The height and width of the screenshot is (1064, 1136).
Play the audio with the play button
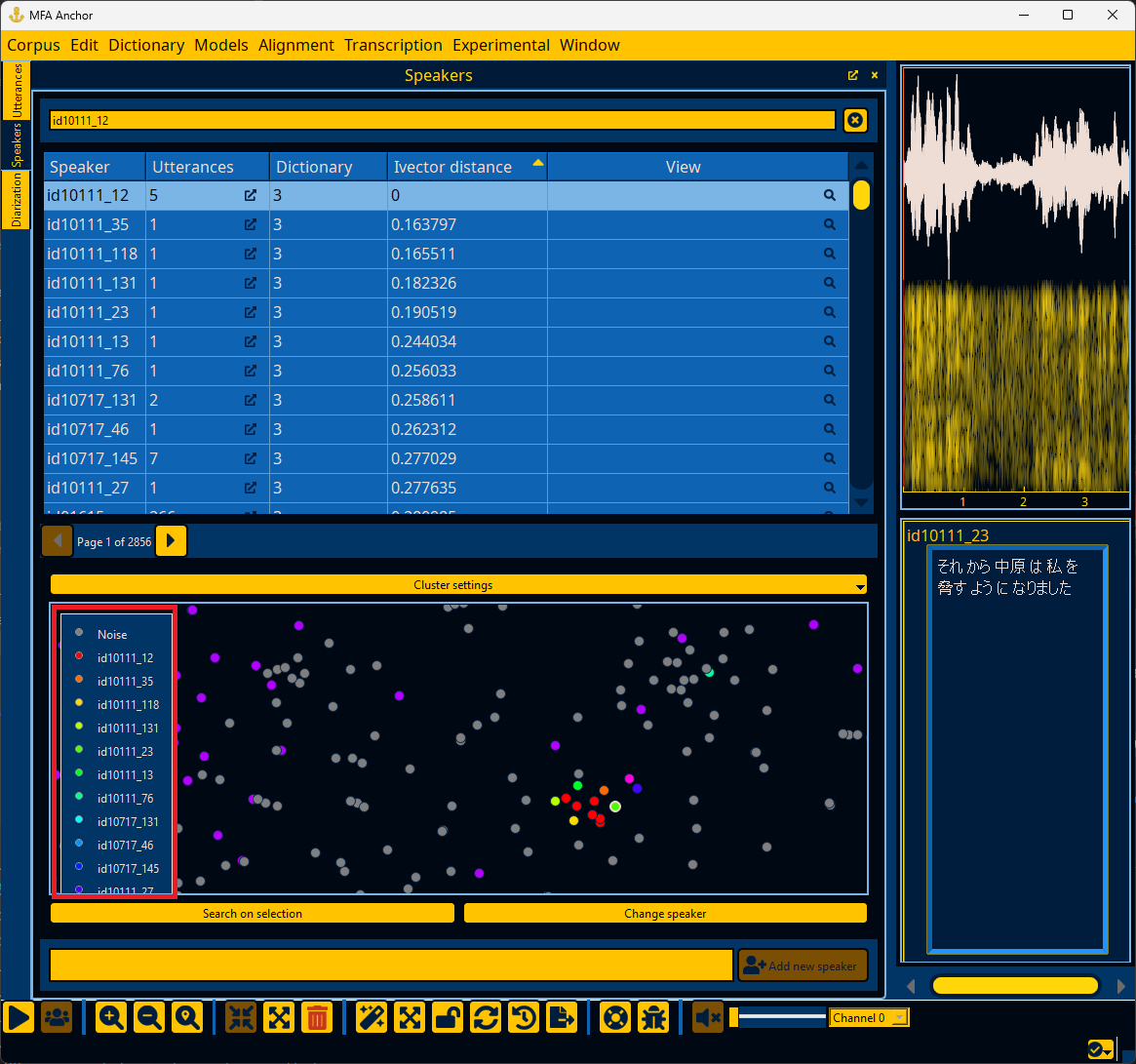[19, 1017]
